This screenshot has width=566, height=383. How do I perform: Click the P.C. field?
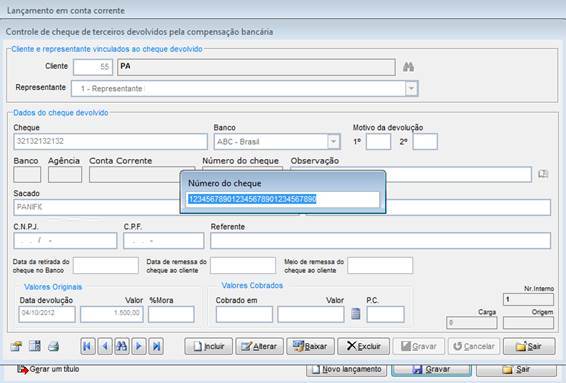pyautogui.click(x=385, y=314)
